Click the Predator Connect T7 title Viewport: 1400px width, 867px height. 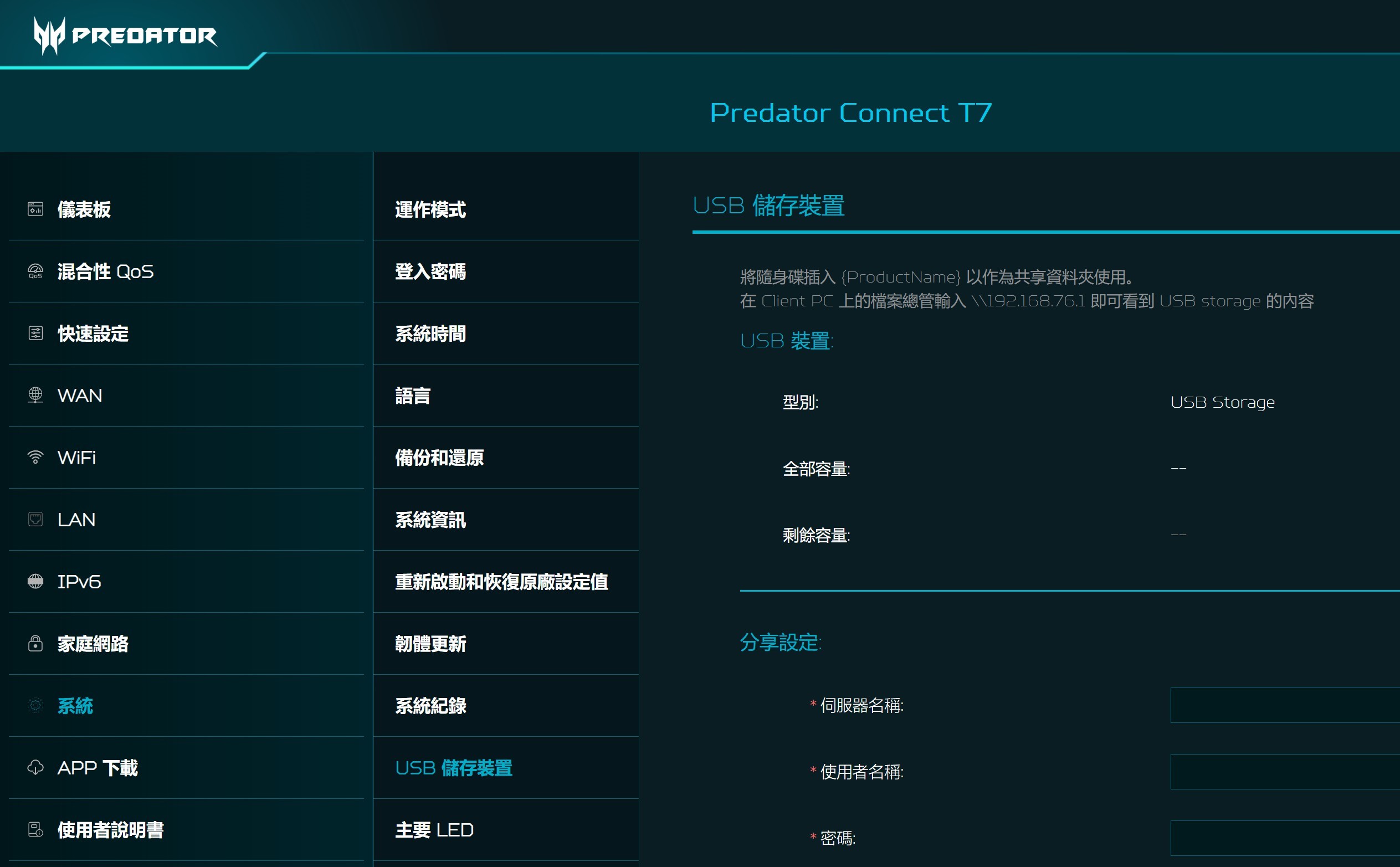[x=851, y=112]
